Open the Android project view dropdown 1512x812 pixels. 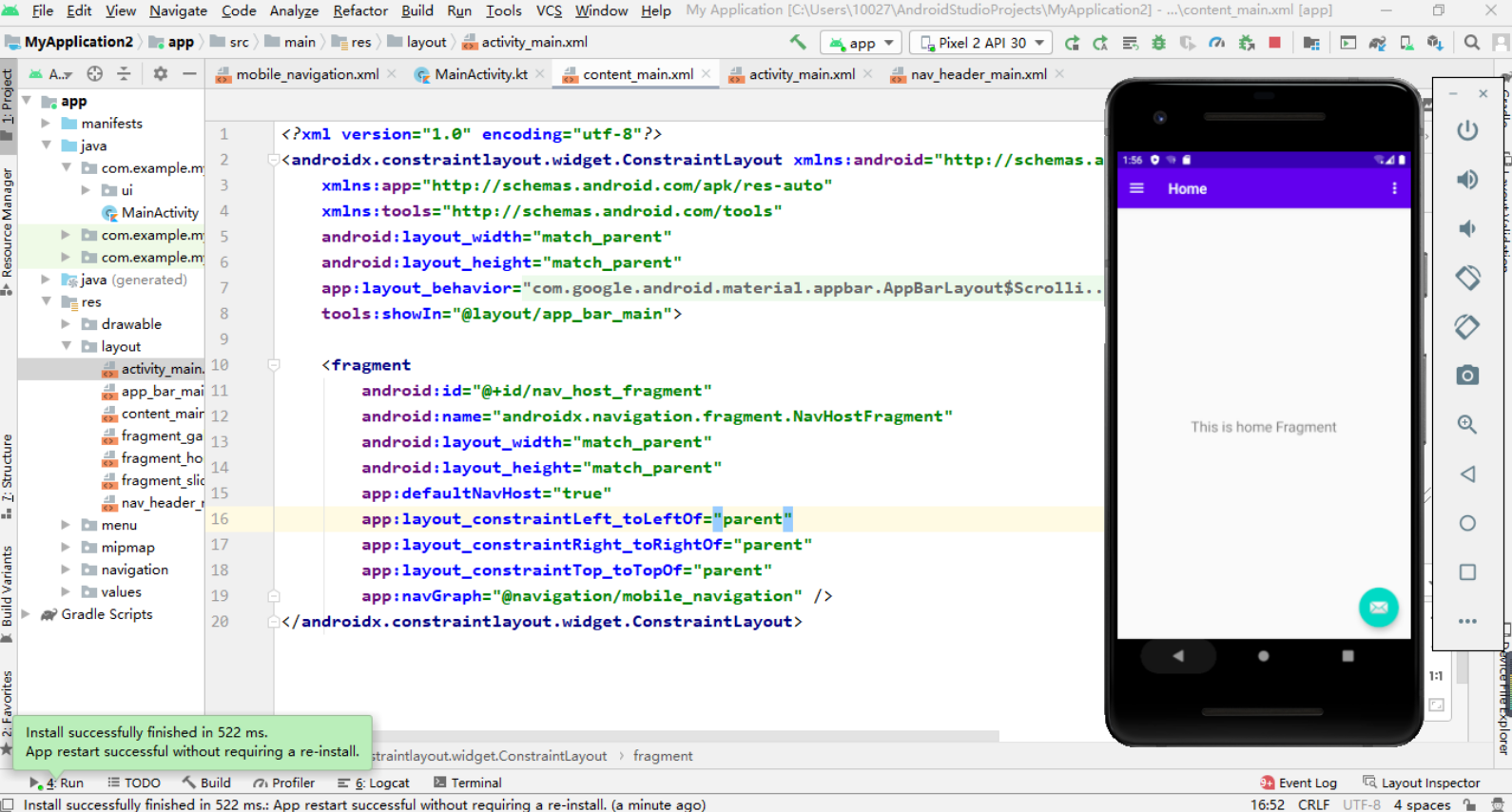tap(50, 74)
